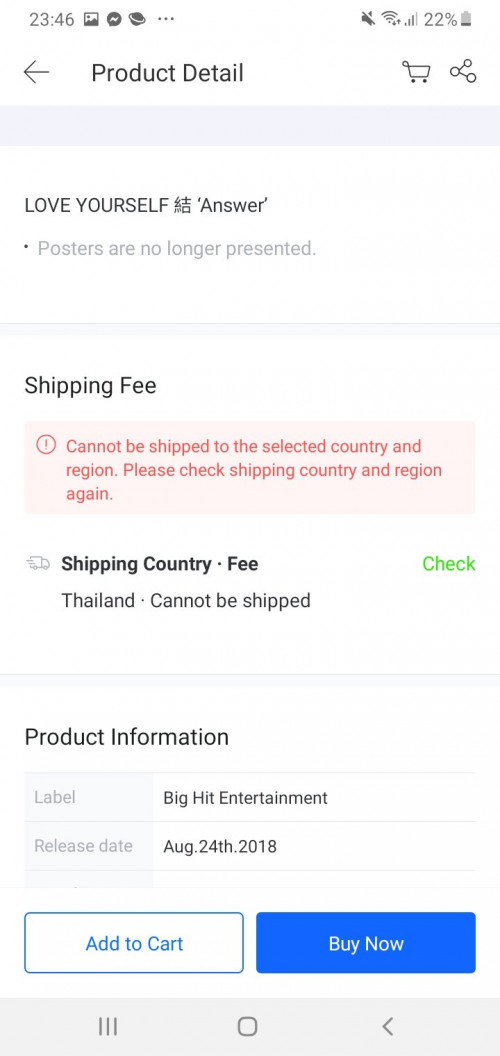Tap the red shipping error banner
This screenshot has height=1056, width=500.
[x=250, y=469]
